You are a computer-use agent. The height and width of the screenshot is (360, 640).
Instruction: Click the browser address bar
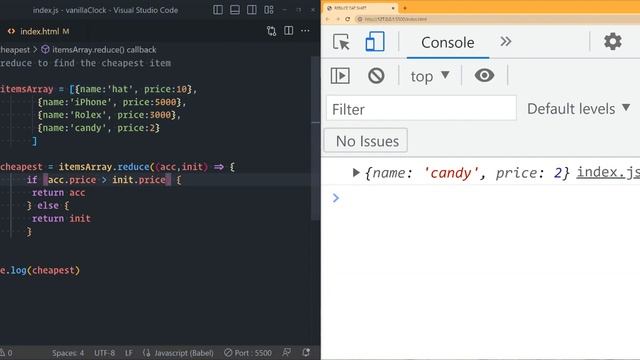[x=496, y=19]
